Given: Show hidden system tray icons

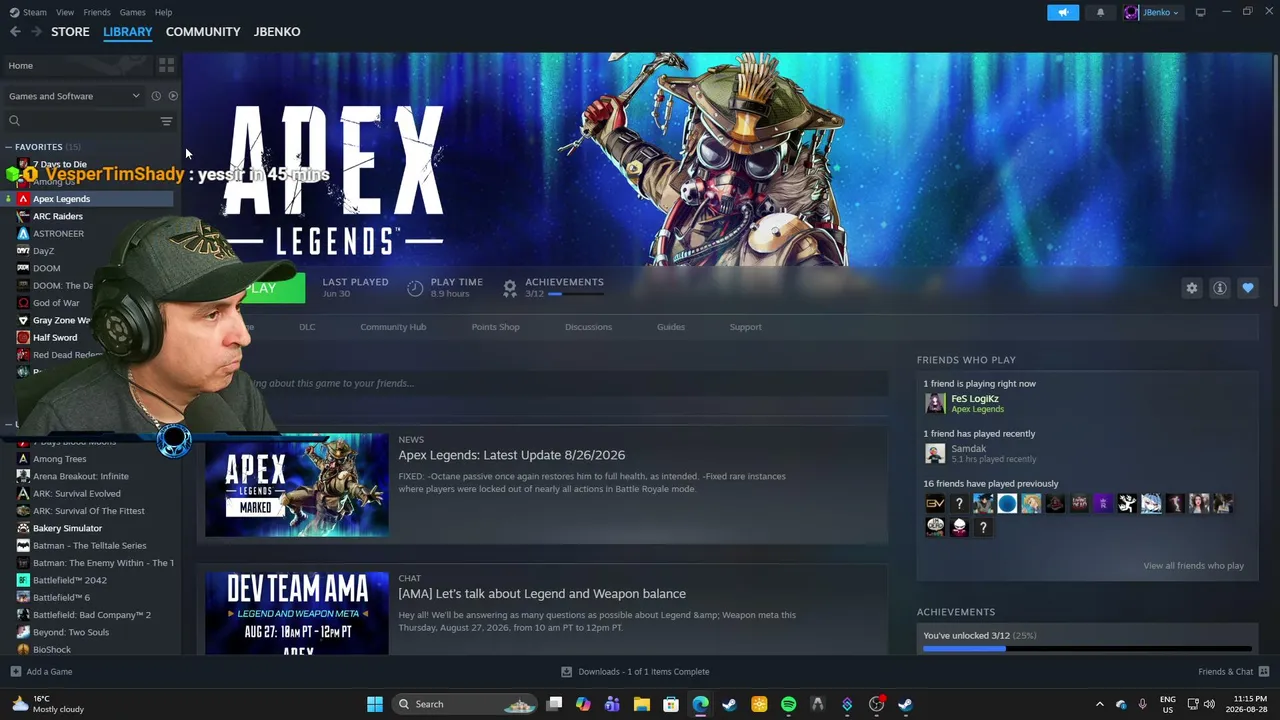Looking at the screenshot, I should (x=1099, y=704).
